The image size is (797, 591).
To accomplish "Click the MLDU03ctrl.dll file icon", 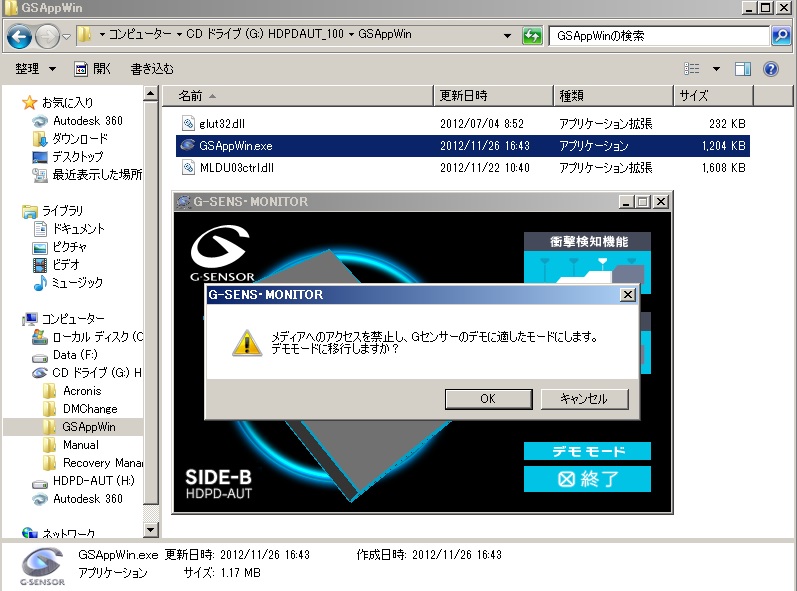I will point(188,167).
